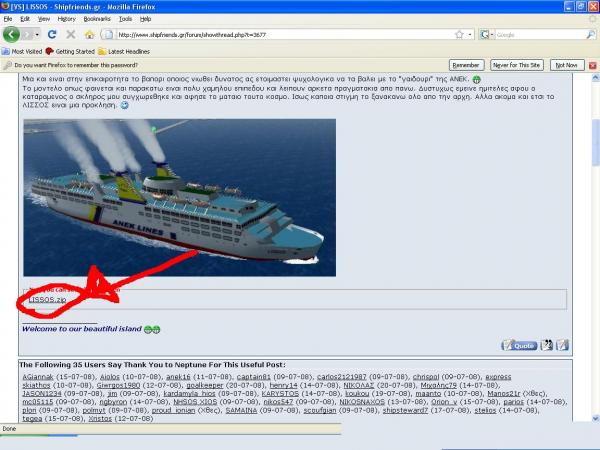Open user AGiannak's profile link
600x450 pixels.
coord(38,377)
